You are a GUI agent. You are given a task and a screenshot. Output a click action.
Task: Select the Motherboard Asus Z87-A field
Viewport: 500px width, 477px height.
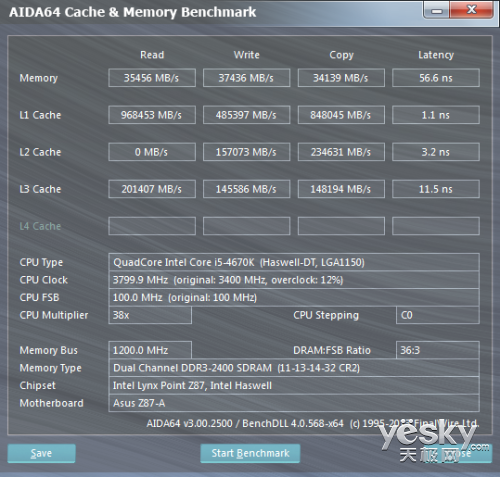294,403
